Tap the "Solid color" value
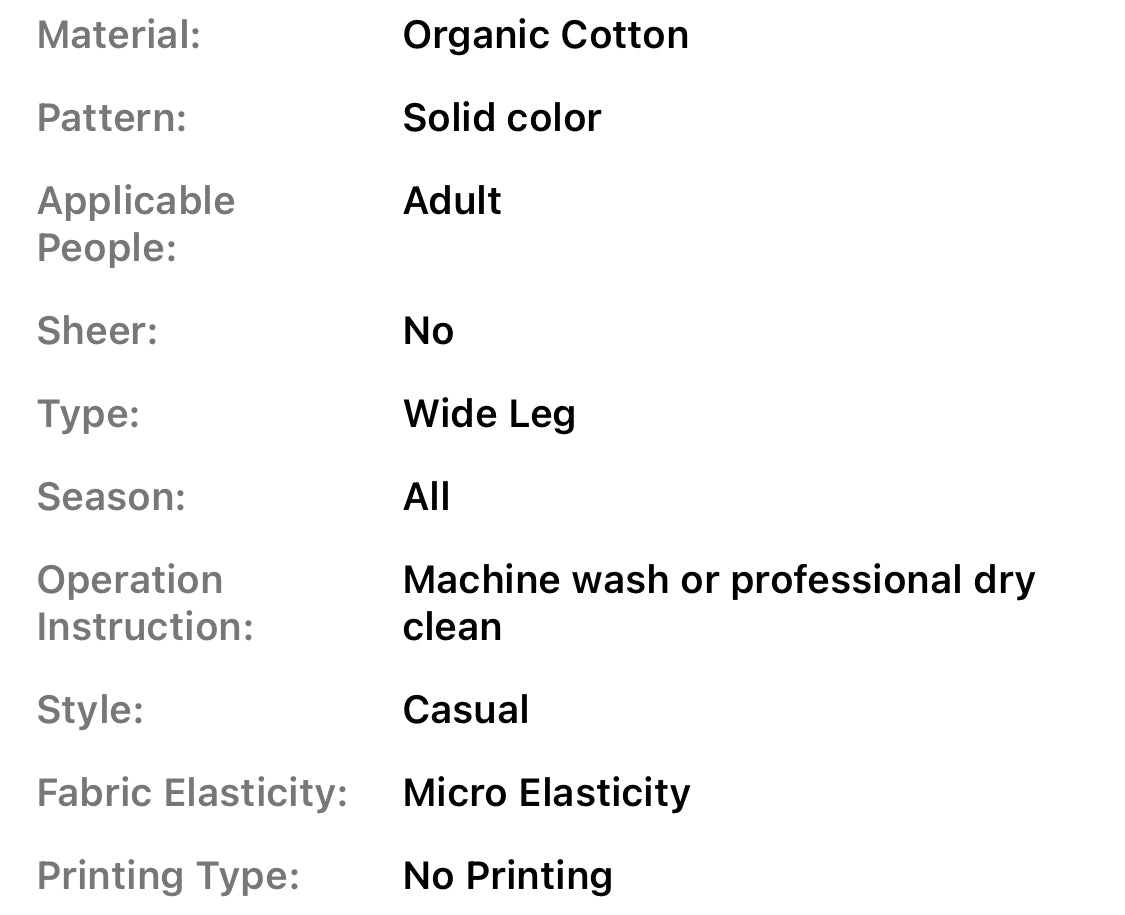This screenshot has width=1125, height=915. coord(501,118)
